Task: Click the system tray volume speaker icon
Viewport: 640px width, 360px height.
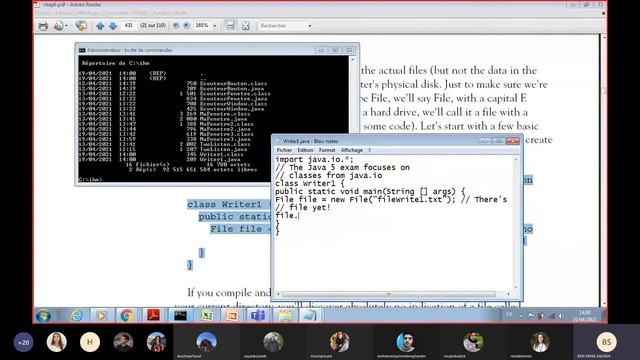Action: [561, 316]
